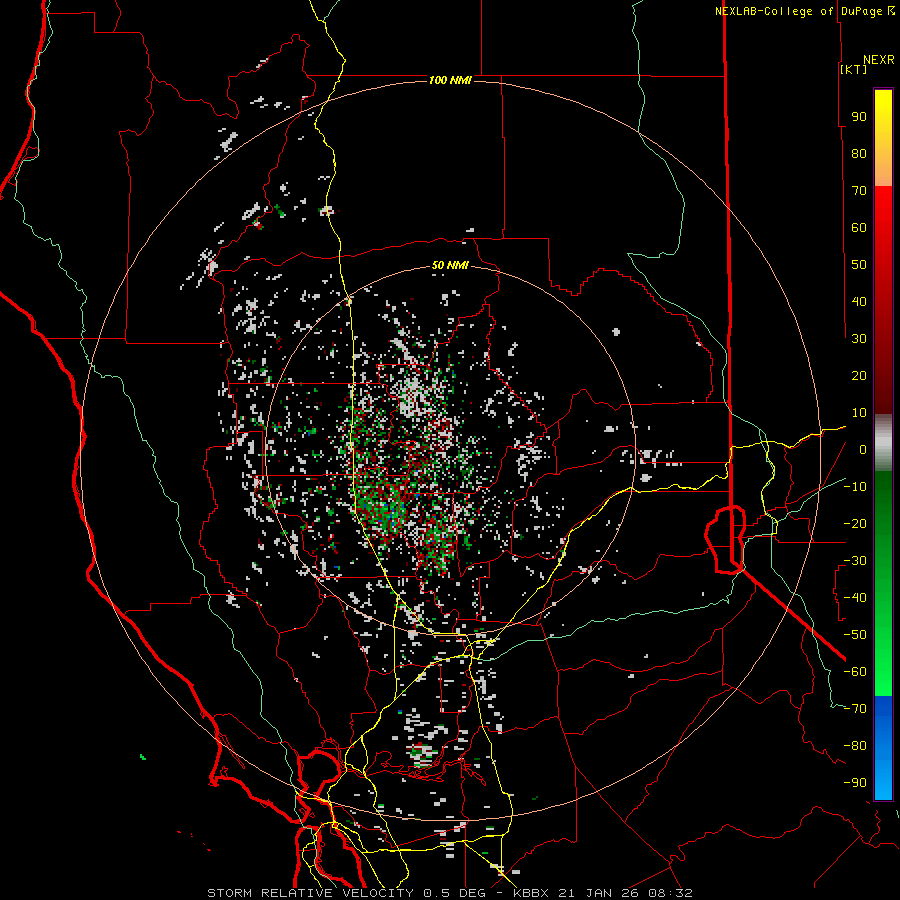The image size is (900, 900).
Task: Select the 90 value on velocity scale
Action: [x=859, y=117]
